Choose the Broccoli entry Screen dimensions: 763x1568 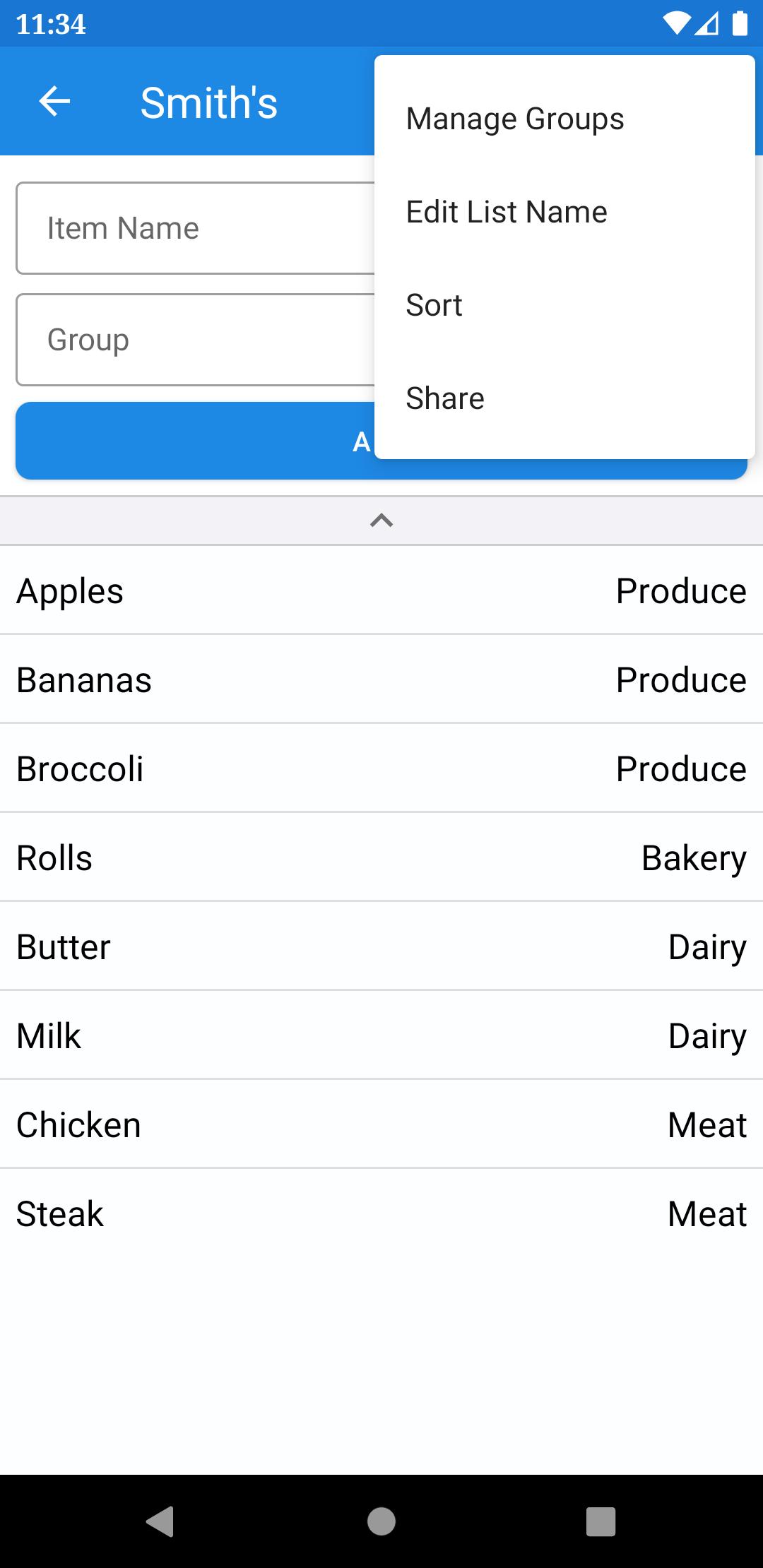(x=381, y=768)
